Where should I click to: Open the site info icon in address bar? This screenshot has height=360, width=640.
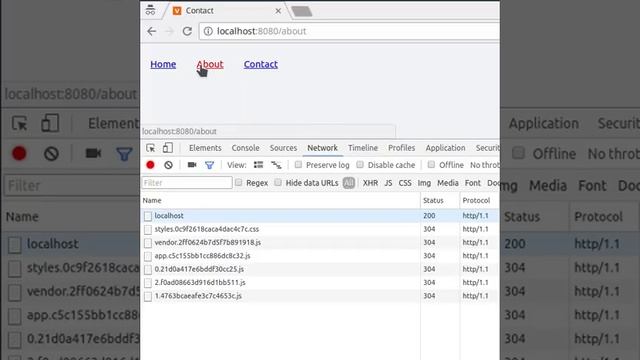[208, 31]
